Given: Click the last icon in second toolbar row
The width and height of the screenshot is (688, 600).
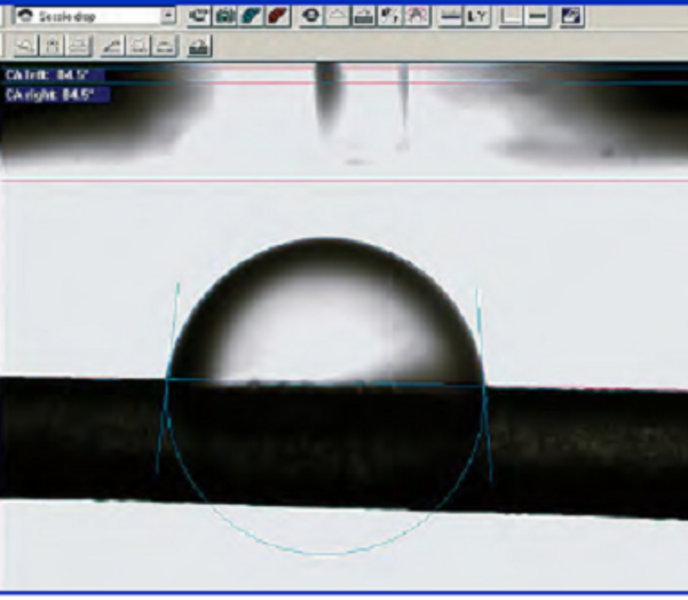Looking at the screenshot, I should tap(199, 46).
